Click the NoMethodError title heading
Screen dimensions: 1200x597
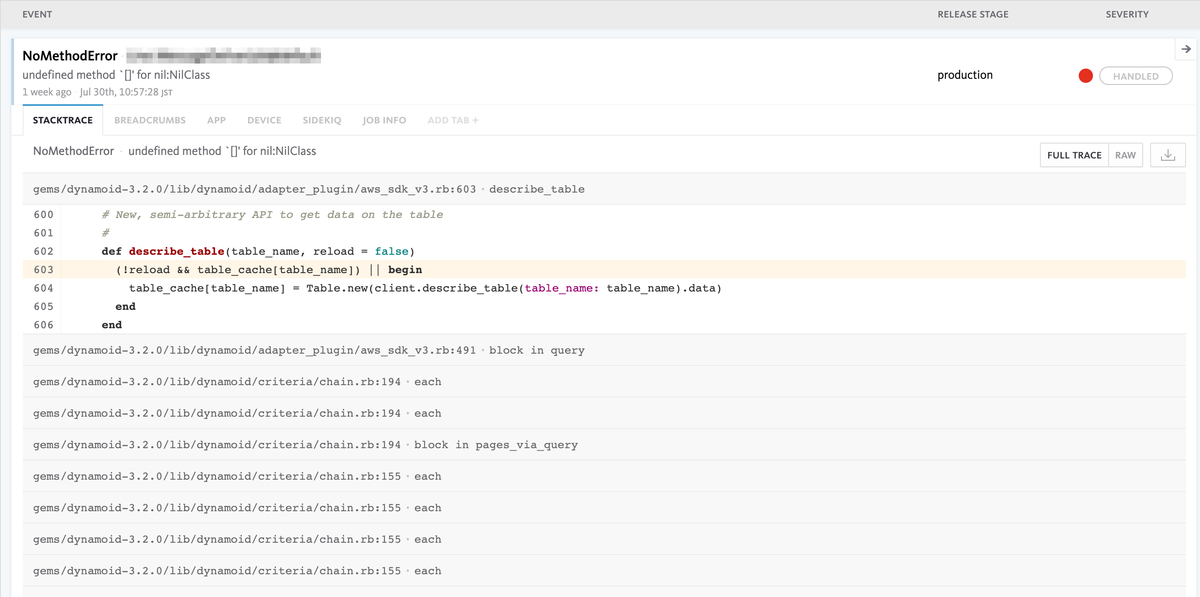point(70,56)
